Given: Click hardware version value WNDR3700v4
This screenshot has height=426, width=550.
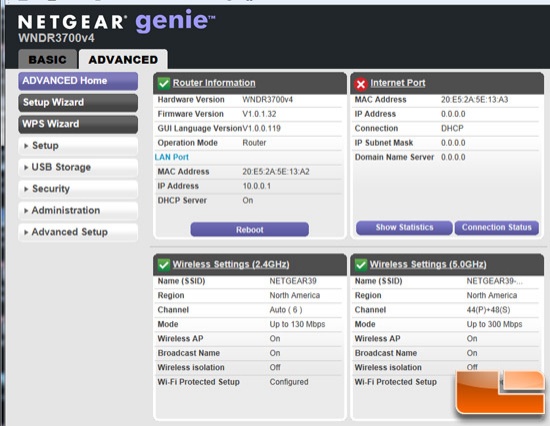Looking at the screenshot, I should coord(268,100).
